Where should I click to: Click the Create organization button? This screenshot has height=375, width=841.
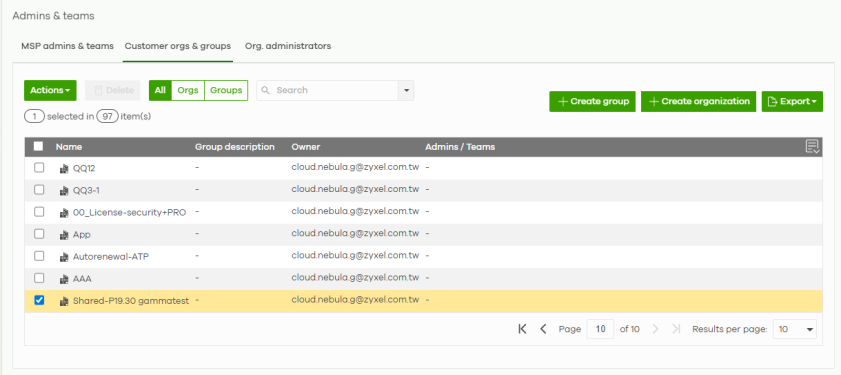[698, 101]
